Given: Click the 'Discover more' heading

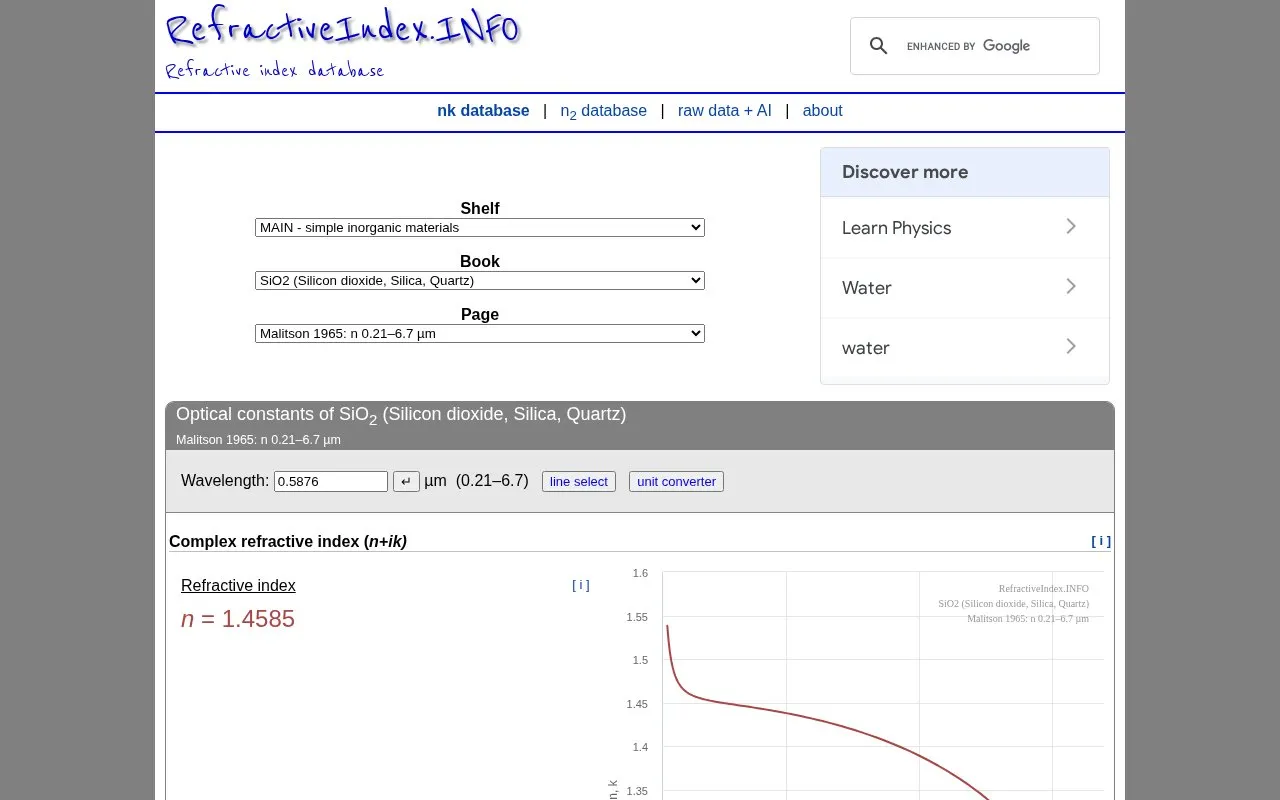Looking at the screenshot, I should (x=905, y=172).
